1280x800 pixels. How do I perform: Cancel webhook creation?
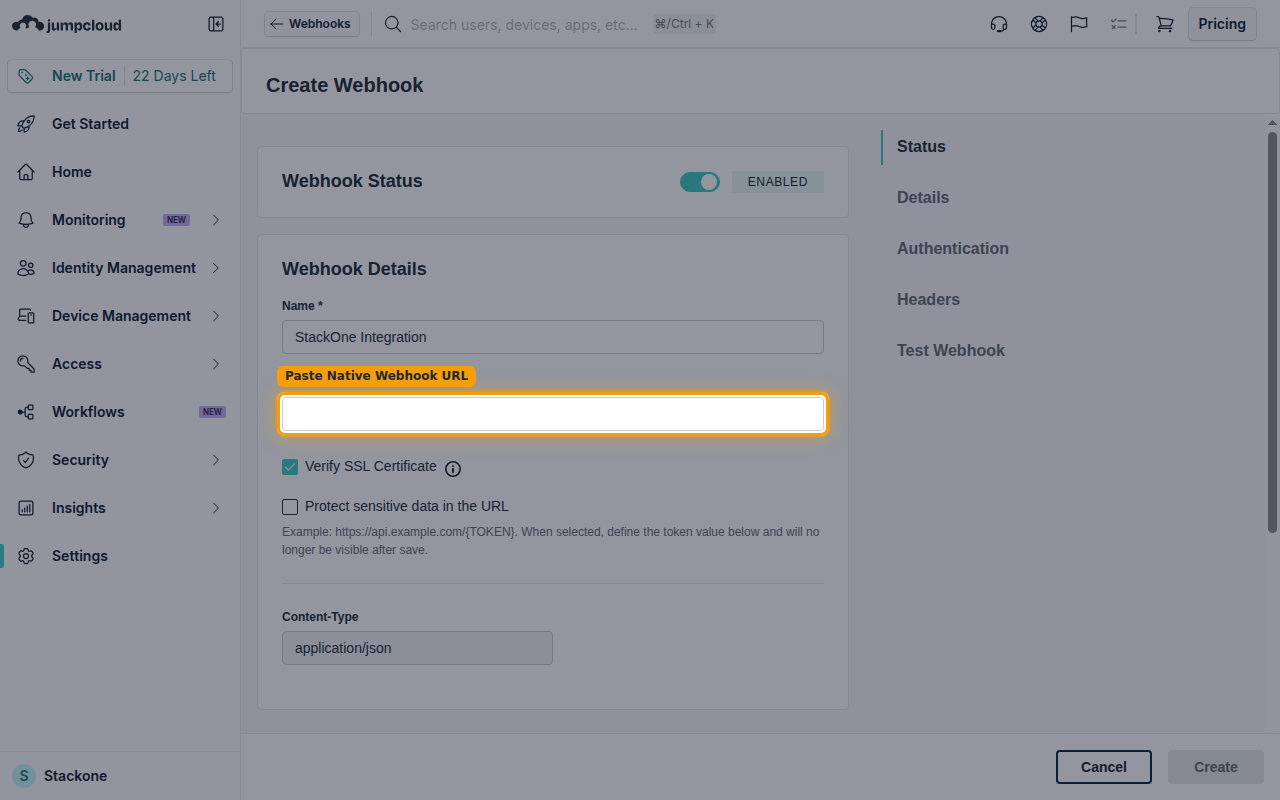1104,767
